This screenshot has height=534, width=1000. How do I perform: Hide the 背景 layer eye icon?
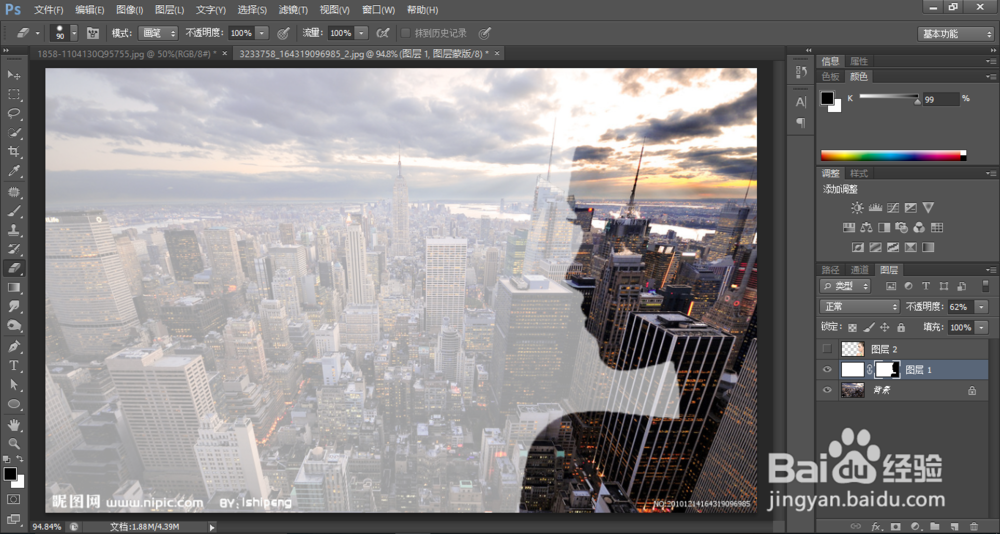click(827, 390)
